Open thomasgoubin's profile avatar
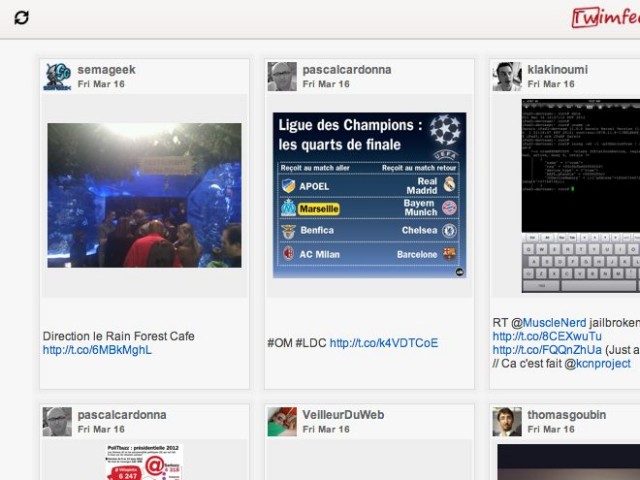Screen dimensions: 640x480 pos(507,422)
